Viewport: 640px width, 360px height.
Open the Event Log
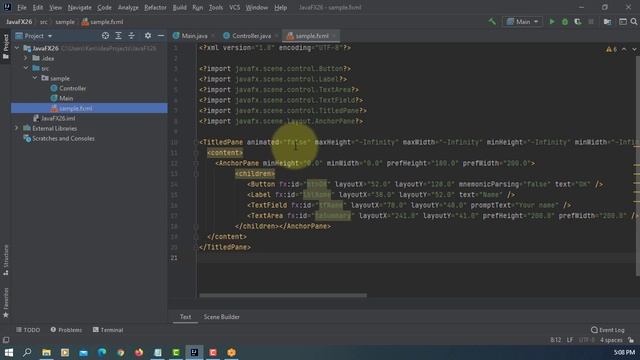click(608, 330)
